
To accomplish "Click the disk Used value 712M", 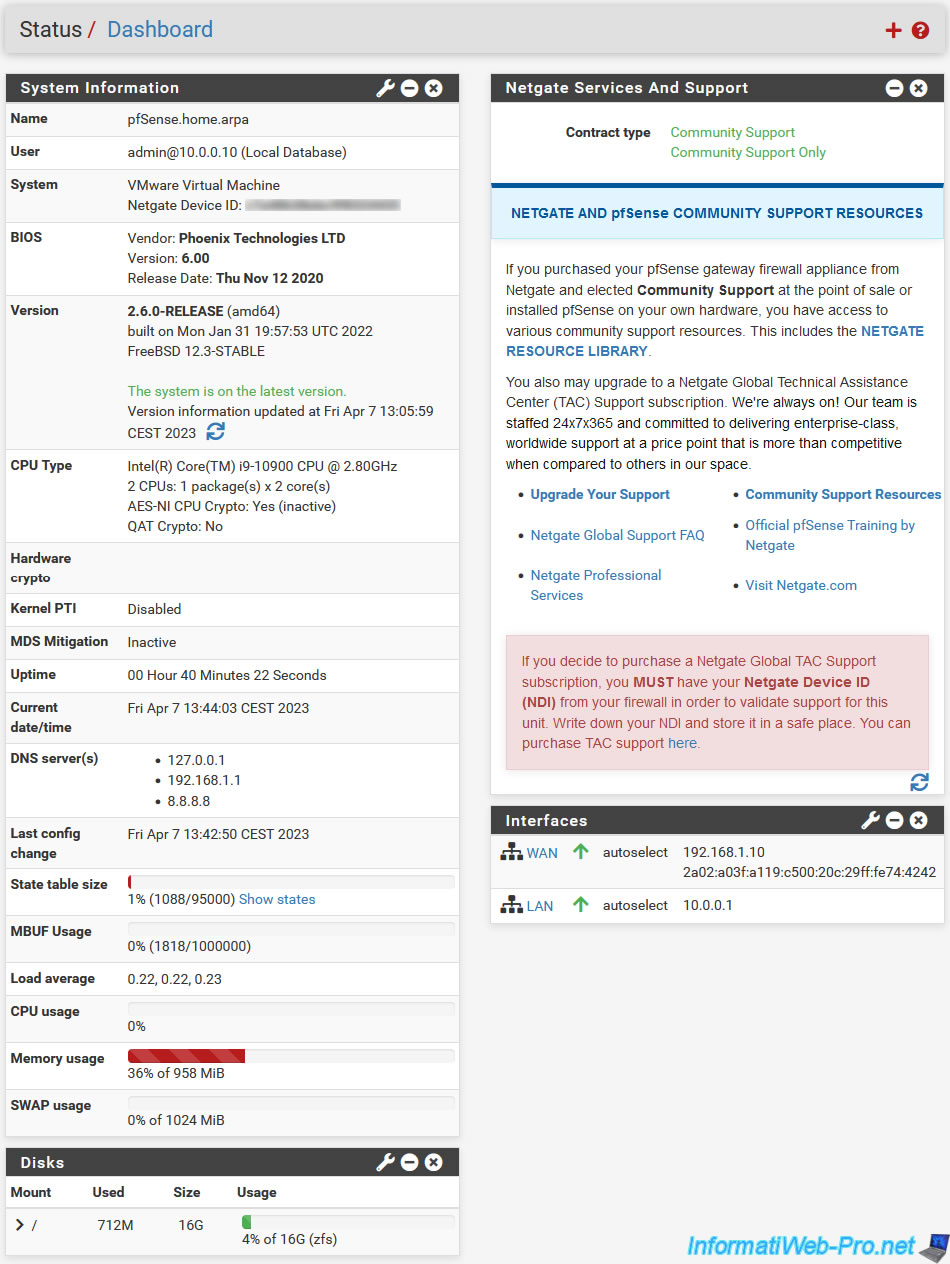I will coord(115,1224).
